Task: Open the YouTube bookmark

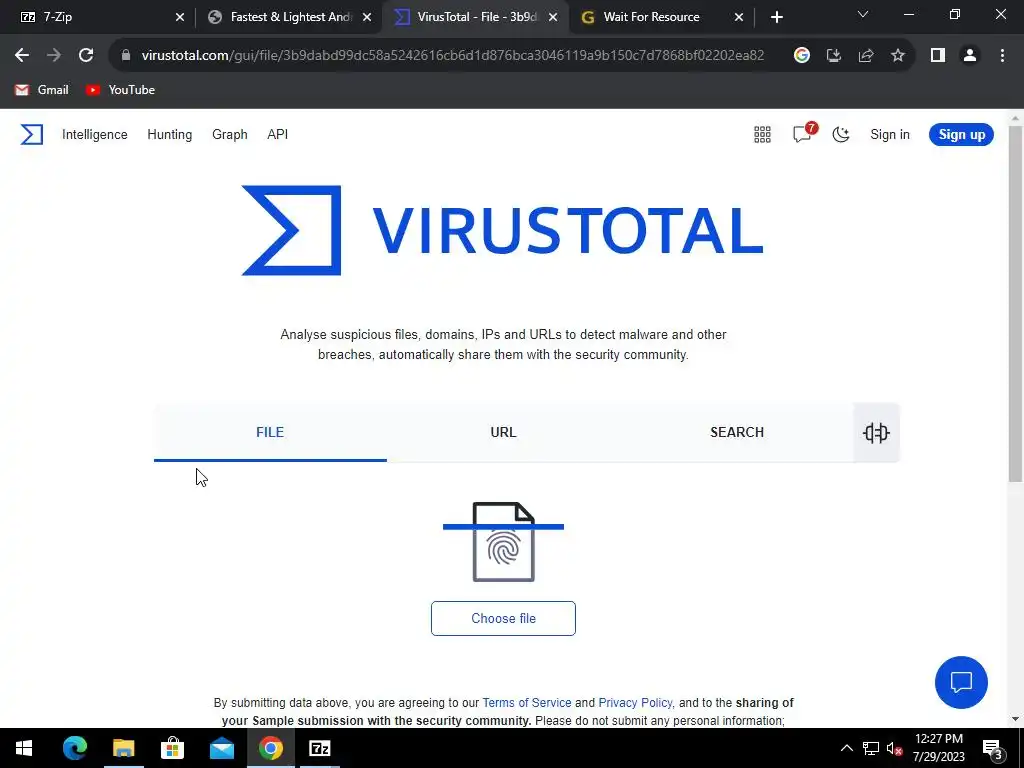Action: tap(120, 90)
